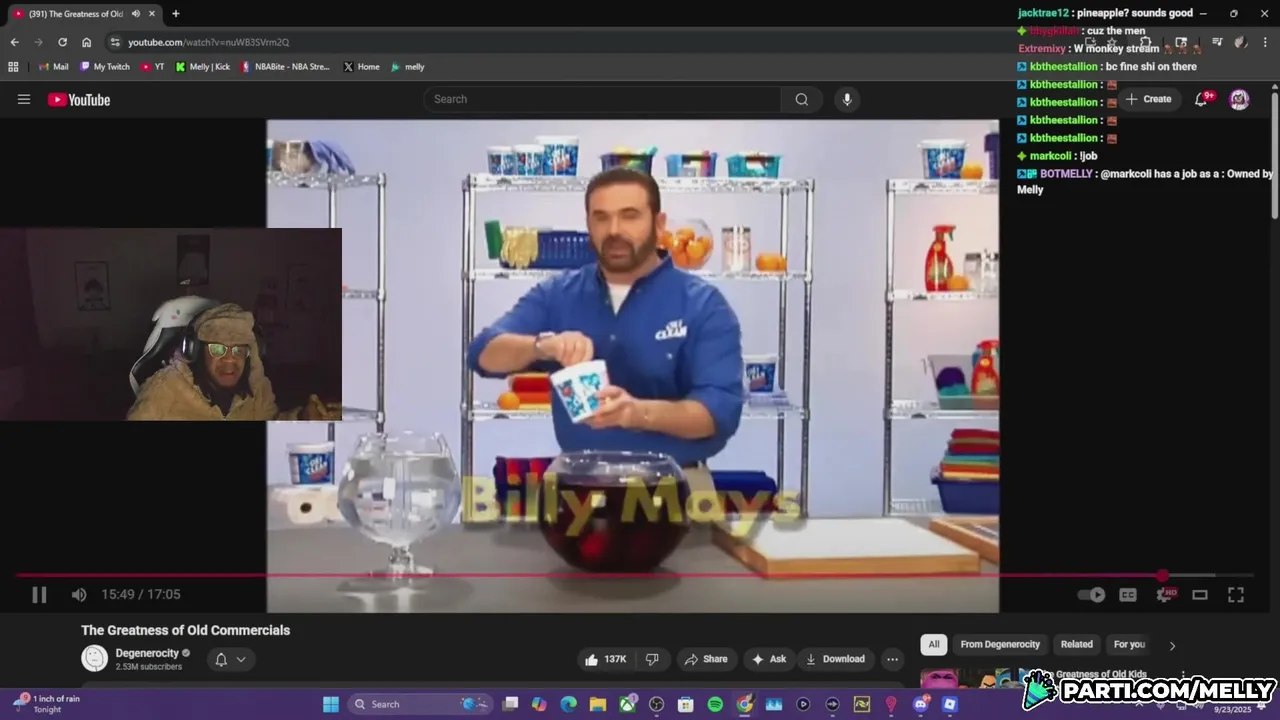Open the Degenerocity channel name link
1280x720 pixels.
[x=147, y=653]
